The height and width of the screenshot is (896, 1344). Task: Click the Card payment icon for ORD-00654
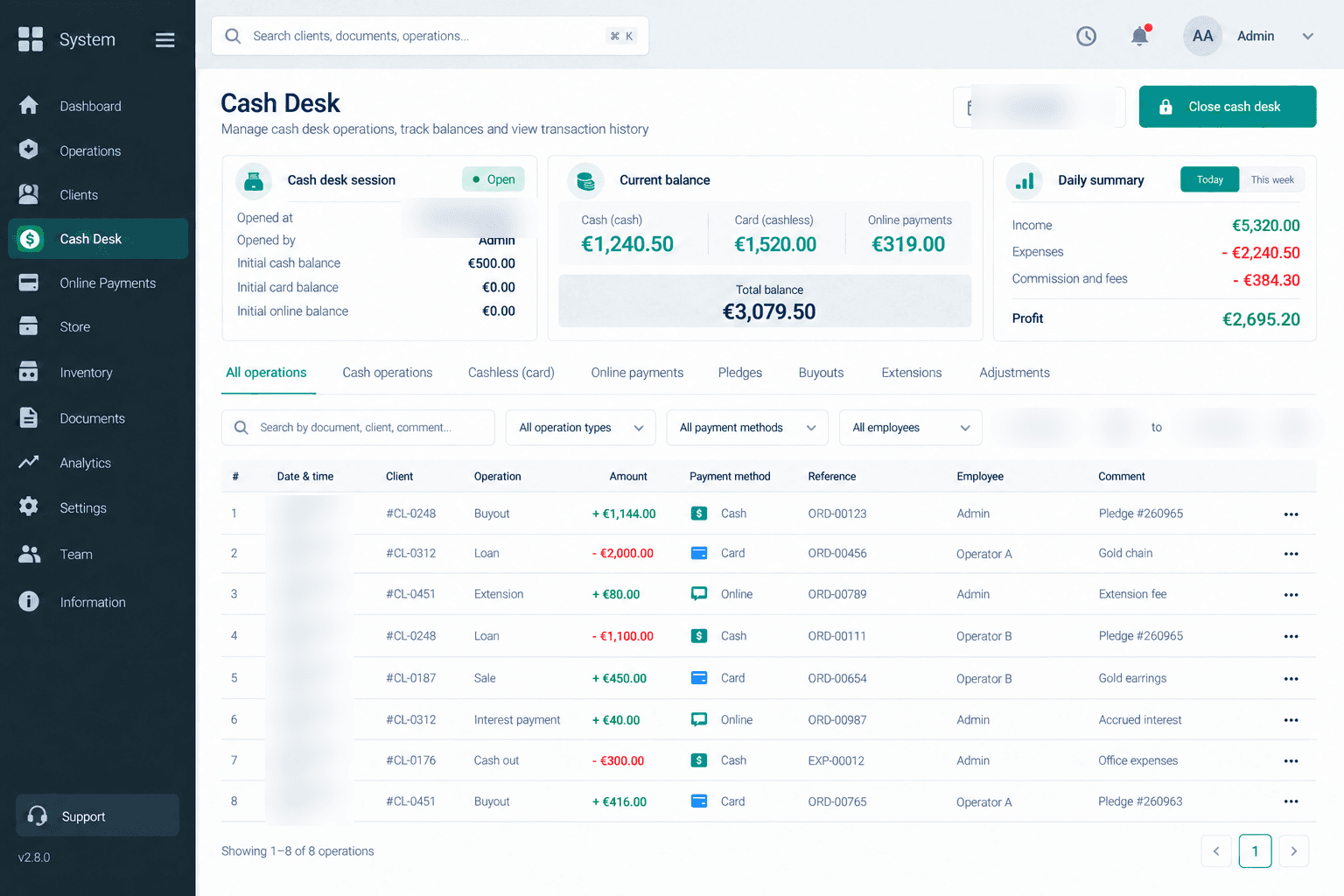[x=699, y=678]
